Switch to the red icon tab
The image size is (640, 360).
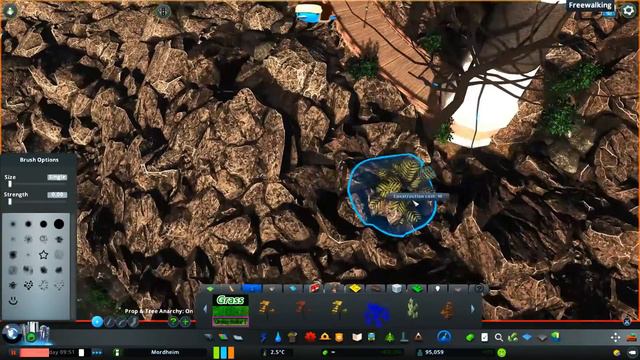(314, 289)
